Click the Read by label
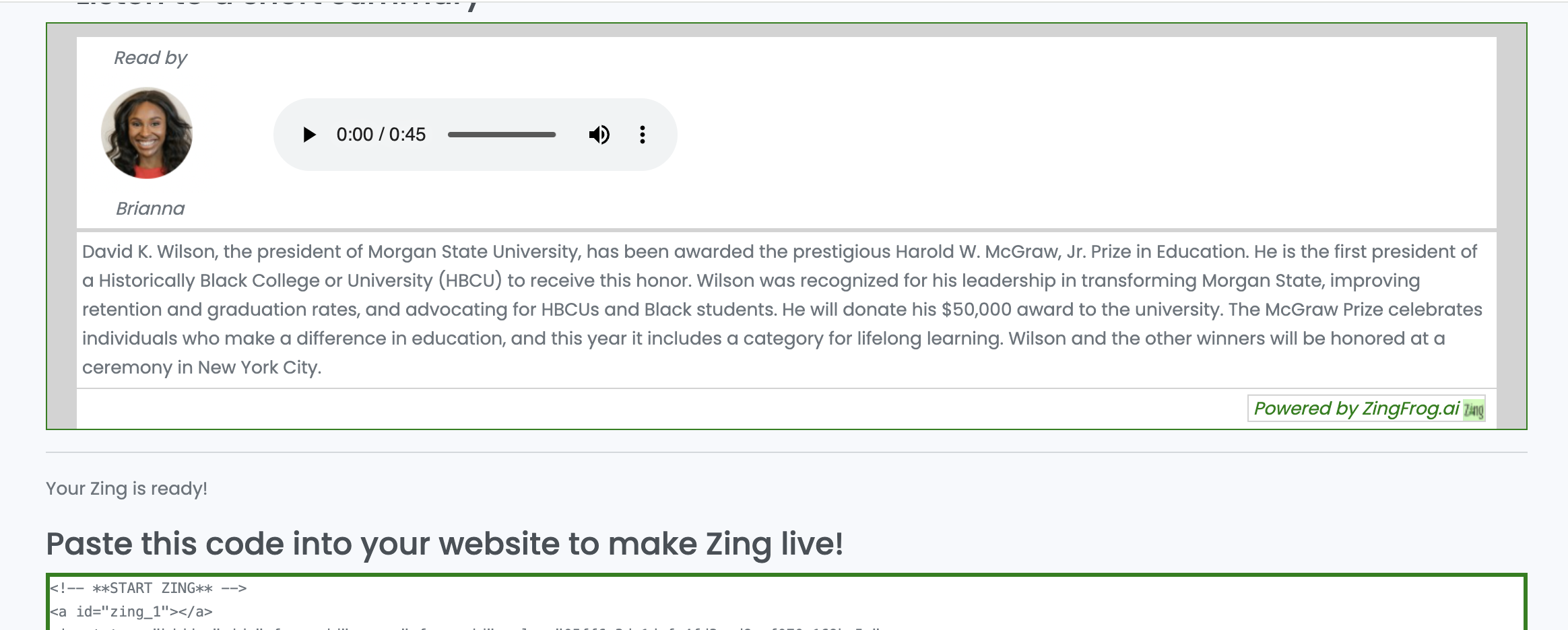 pyautogui.click(x=150, y=58)
